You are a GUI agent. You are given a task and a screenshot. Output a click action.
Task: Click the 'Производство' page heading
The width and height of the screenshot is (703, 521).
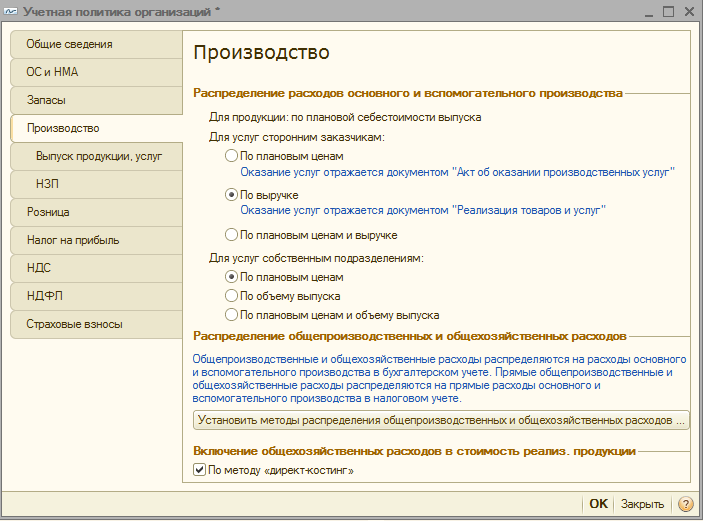[x=261, y=52]
